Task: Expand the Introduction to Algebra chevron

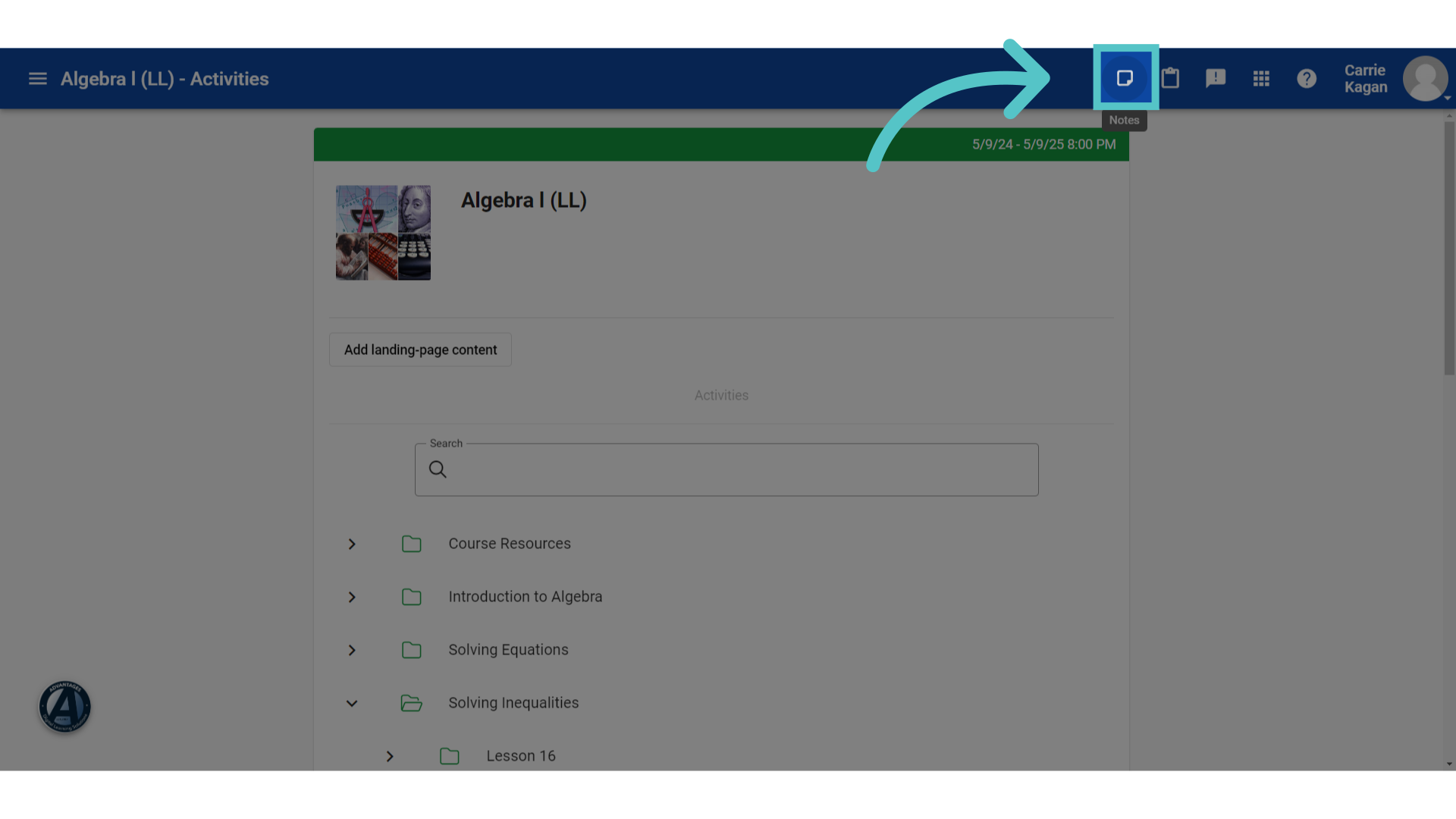Action: coord(352,597)
